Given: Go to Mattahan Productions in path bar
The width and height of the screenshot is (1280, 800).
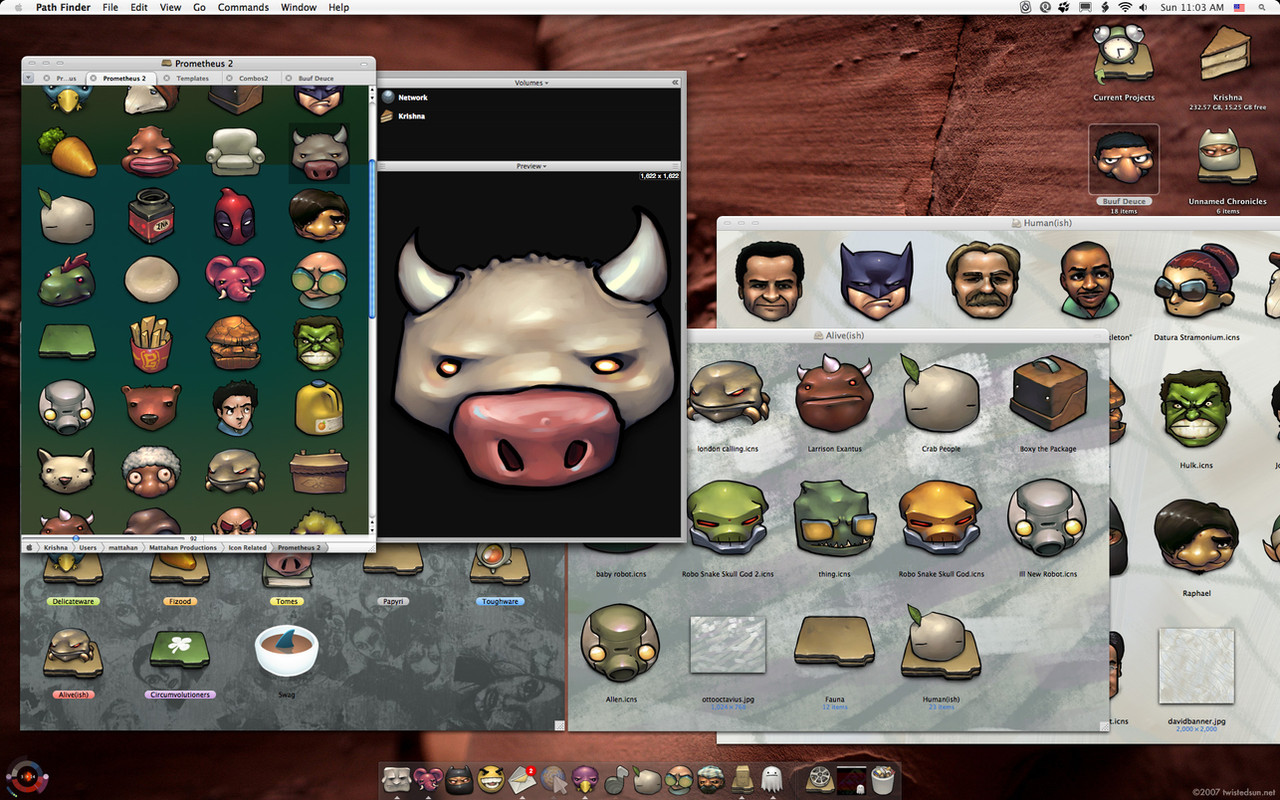Looking at the screenshot, I should tap(184, 548).
